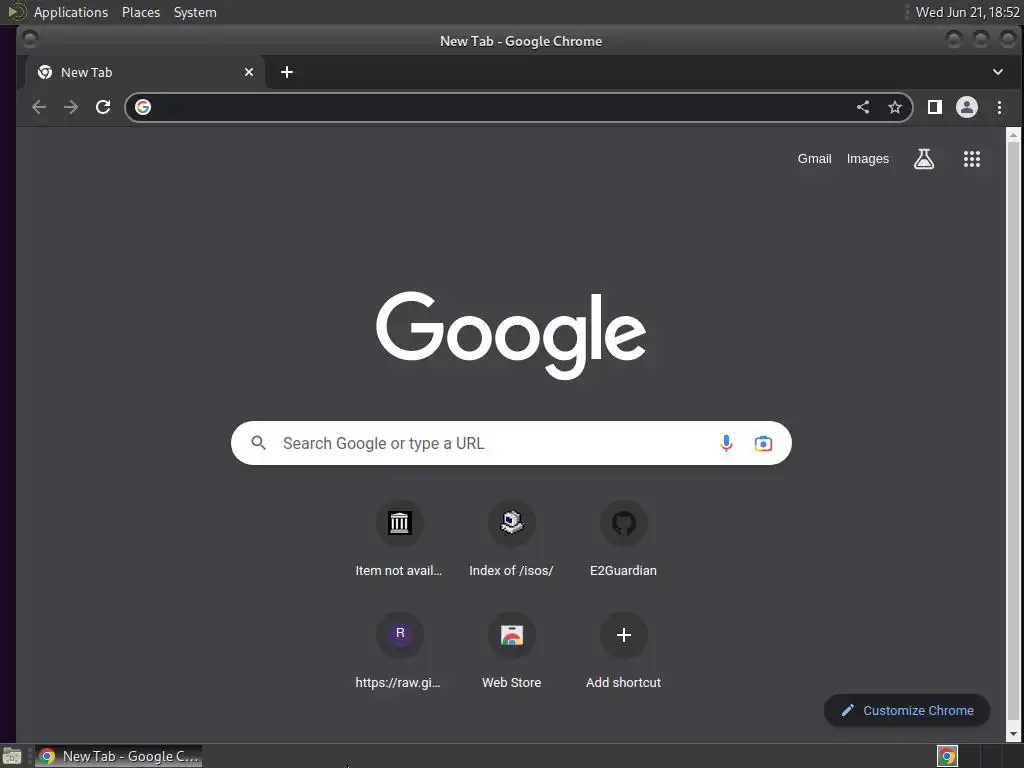Open the Web Store shortcut
This screenshot has height=768, width=1024.
click(511, 652)
